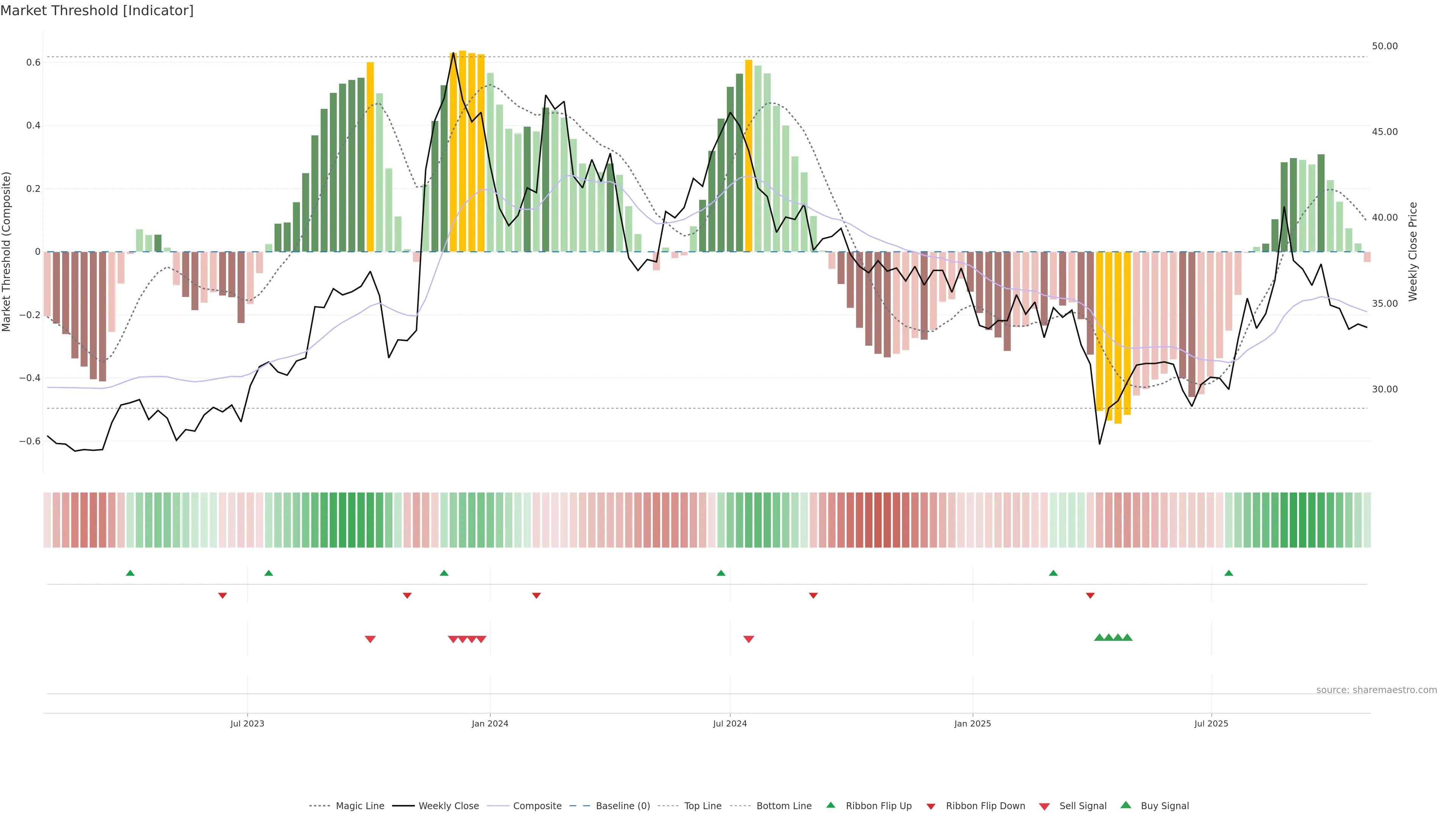Click the leftmost red Ribbon Flip Down marker
1456x819 pixels.
[223, 595]
